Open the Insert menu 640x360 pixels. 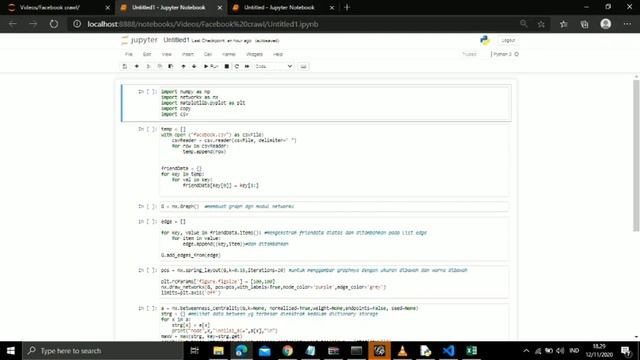pyautogui.click(x=187, y=54)
